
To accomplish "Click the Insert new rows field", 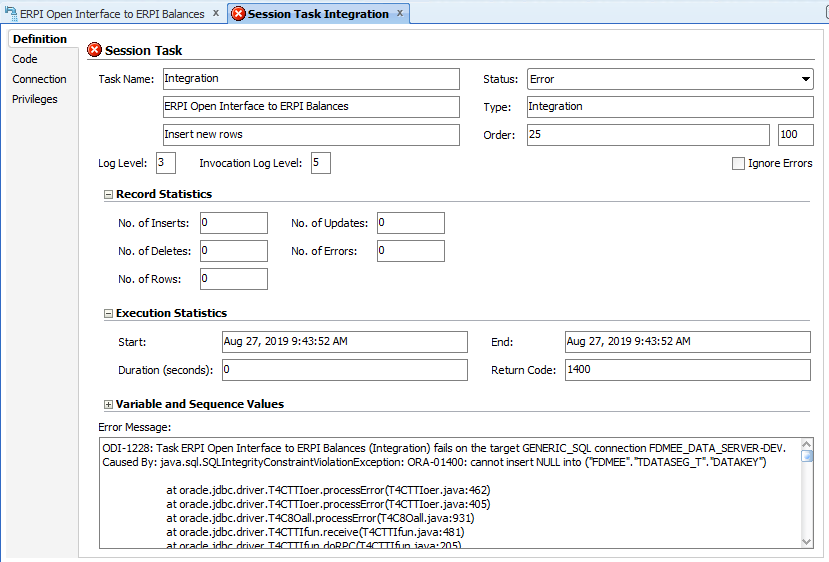I will pos(311,135).
